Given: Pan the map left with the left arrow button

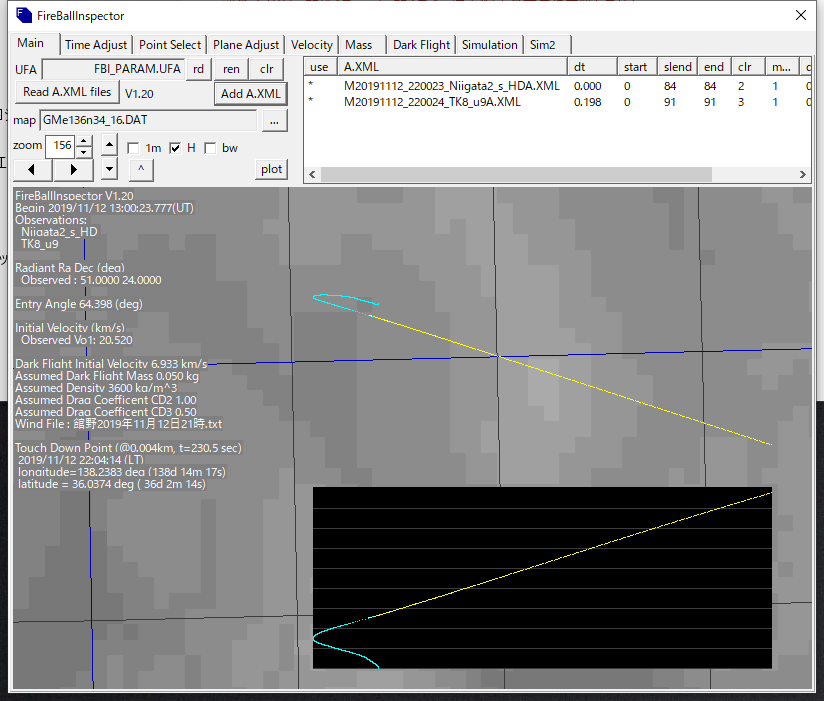Looking at the screenshot, I should [33, 169].
